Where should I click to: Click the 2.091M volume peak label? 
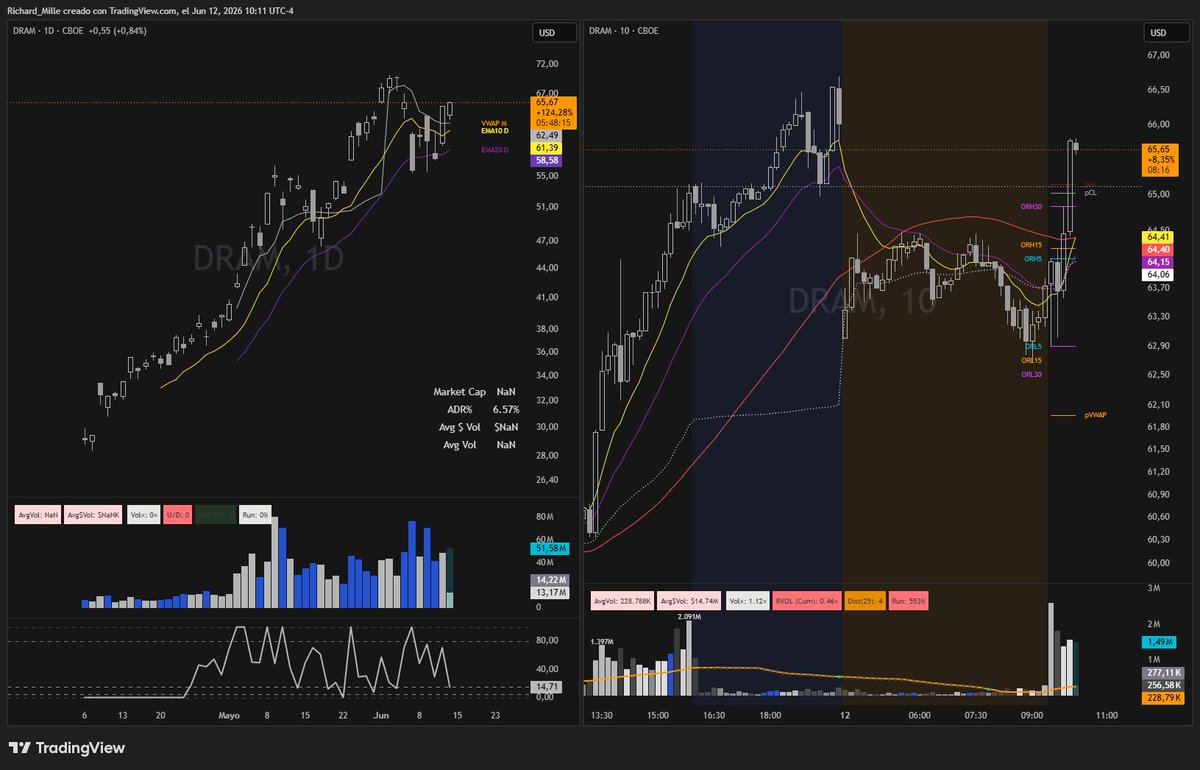pos(689,617)
